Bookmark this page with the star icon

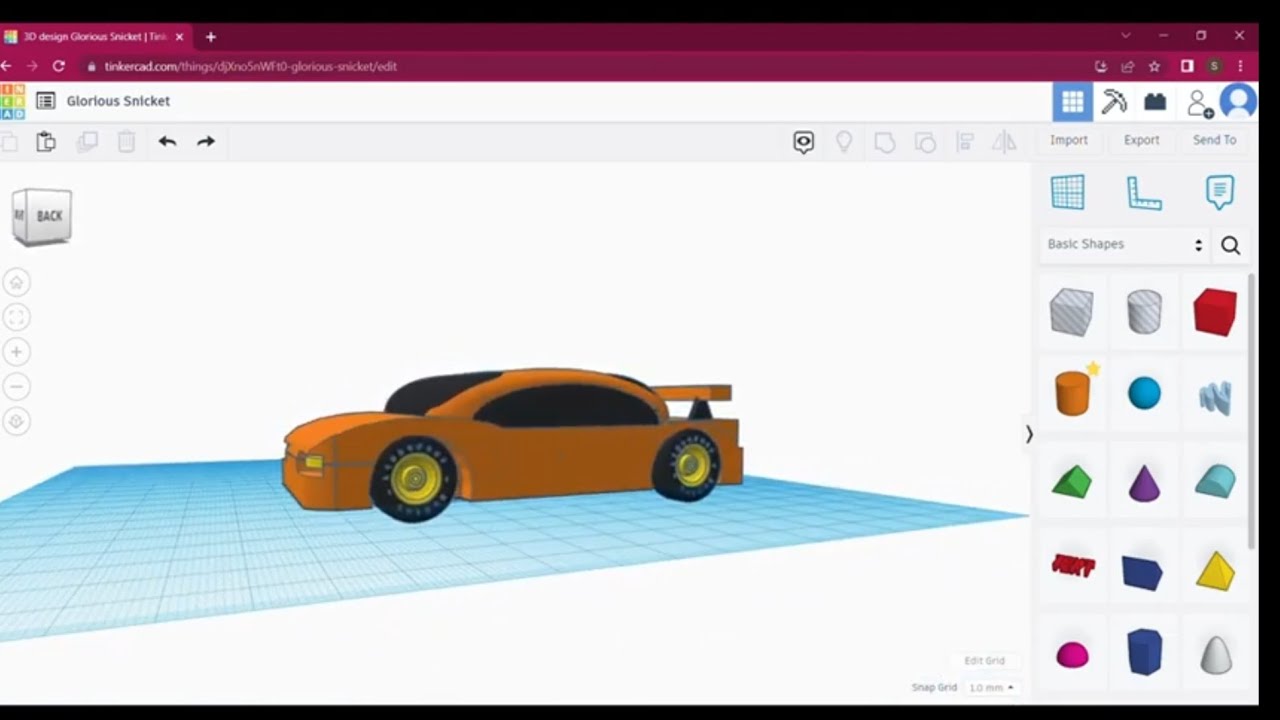pos(1154,66)
